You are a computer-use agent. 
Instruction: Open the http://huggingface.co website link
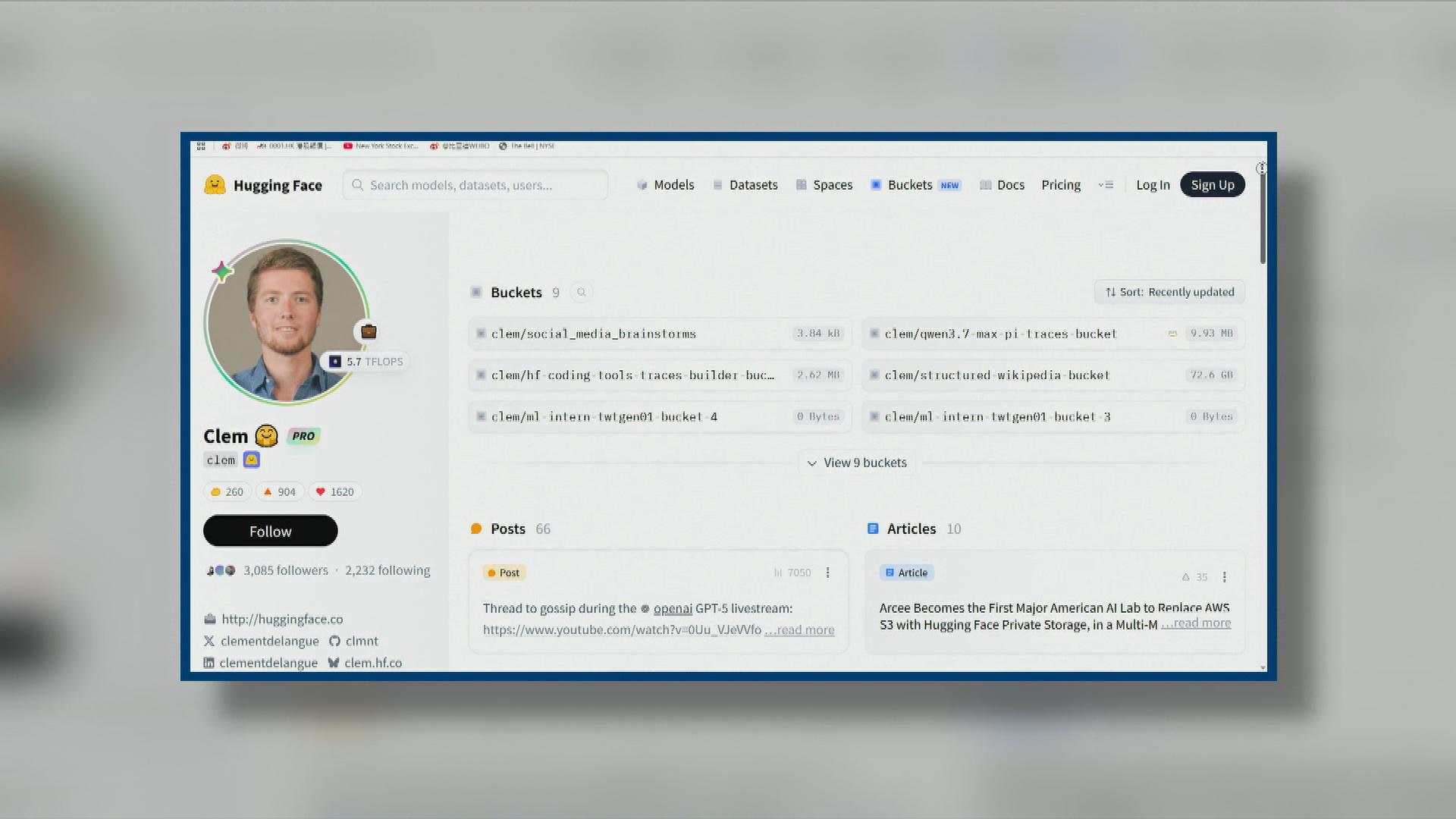(x=282, y=619)
